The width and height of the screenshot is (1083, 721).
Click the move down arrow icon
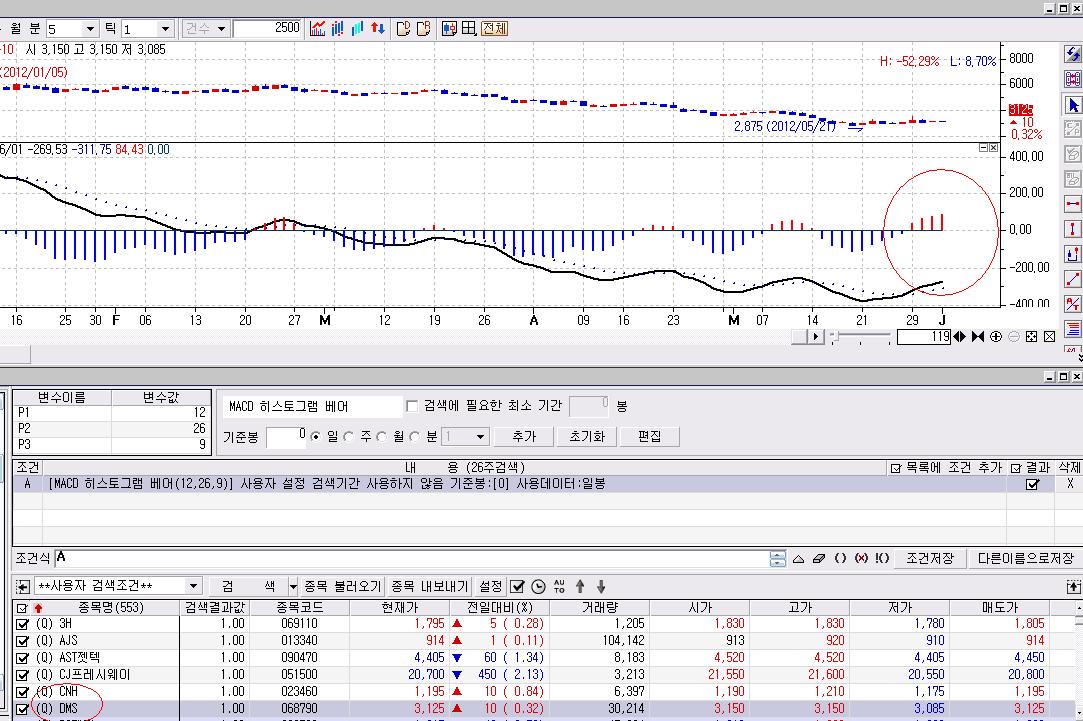click(x=601, y=587)
